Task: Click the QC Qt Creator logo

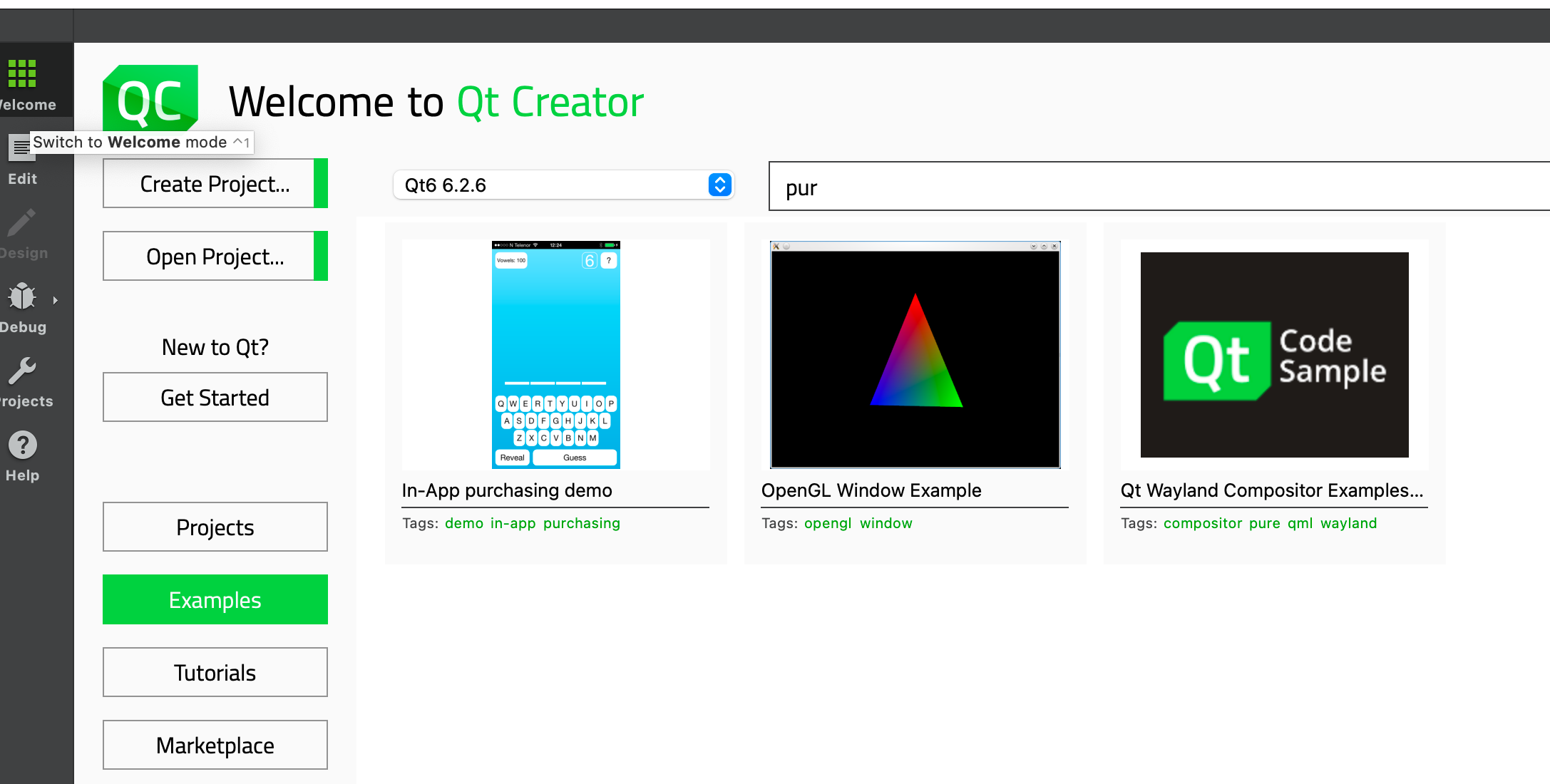Action: (x=150, y=99)
